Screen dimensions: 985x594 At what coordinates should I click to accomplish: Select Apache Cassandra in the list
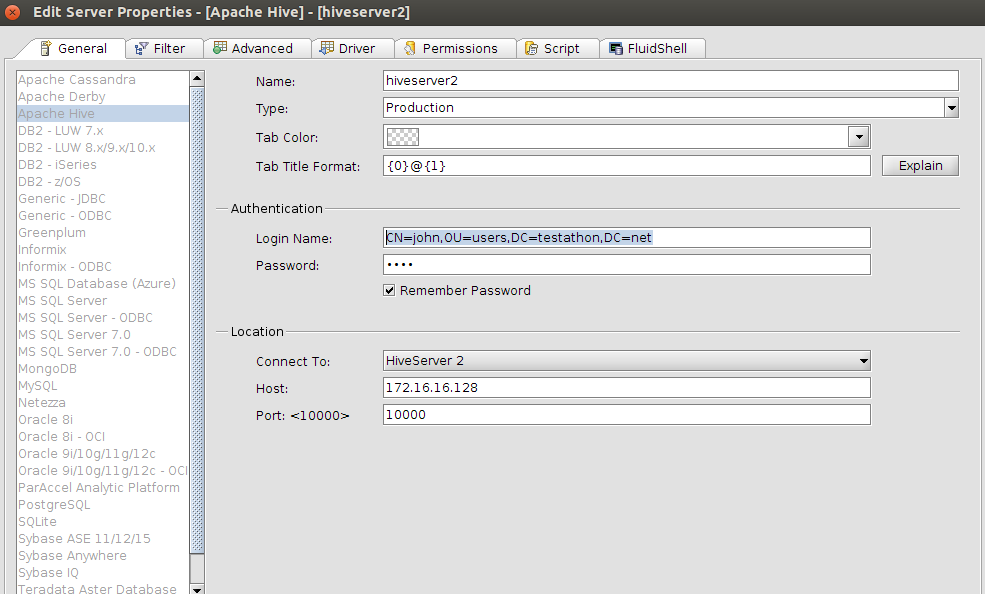(102, 80)
